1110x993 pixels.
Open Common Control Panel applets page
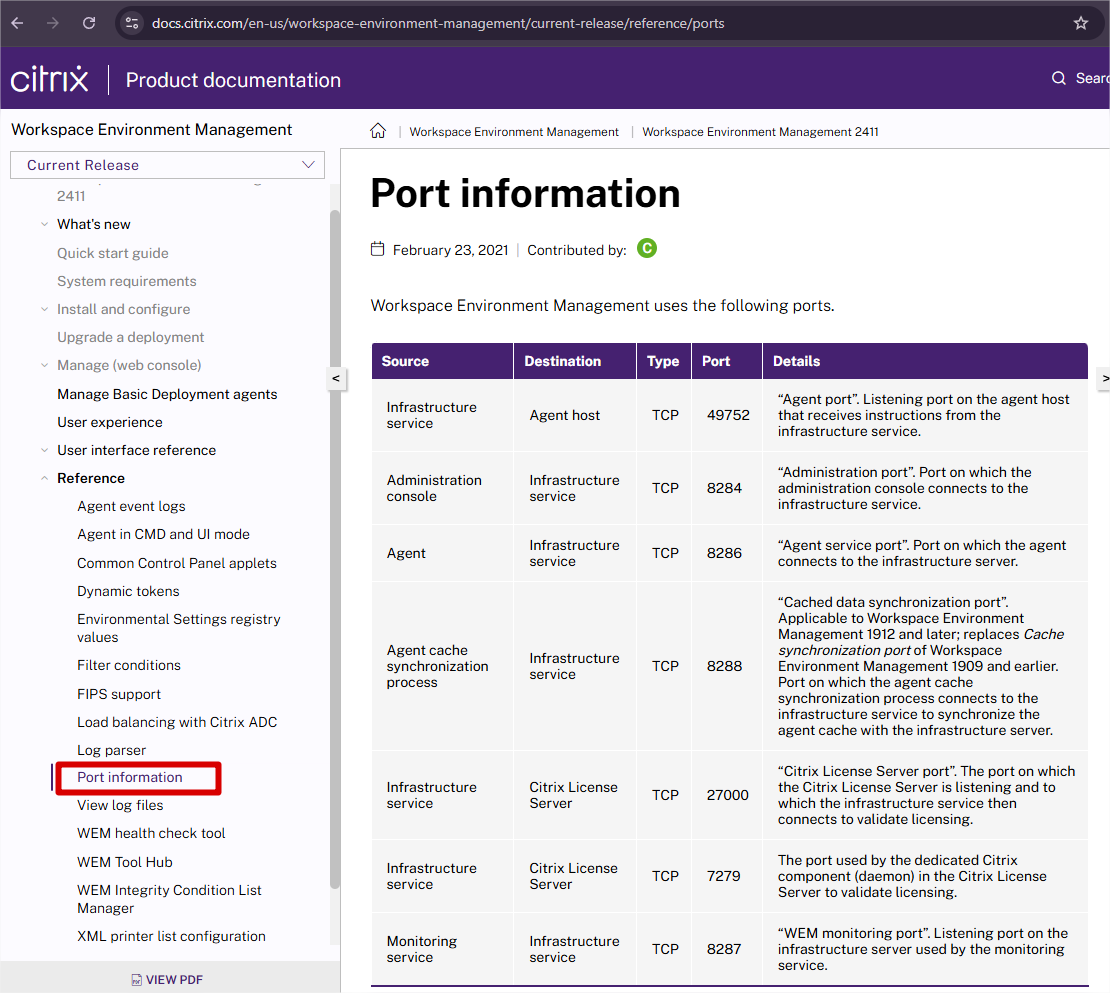pyautogui.click(x=177, y=563)
